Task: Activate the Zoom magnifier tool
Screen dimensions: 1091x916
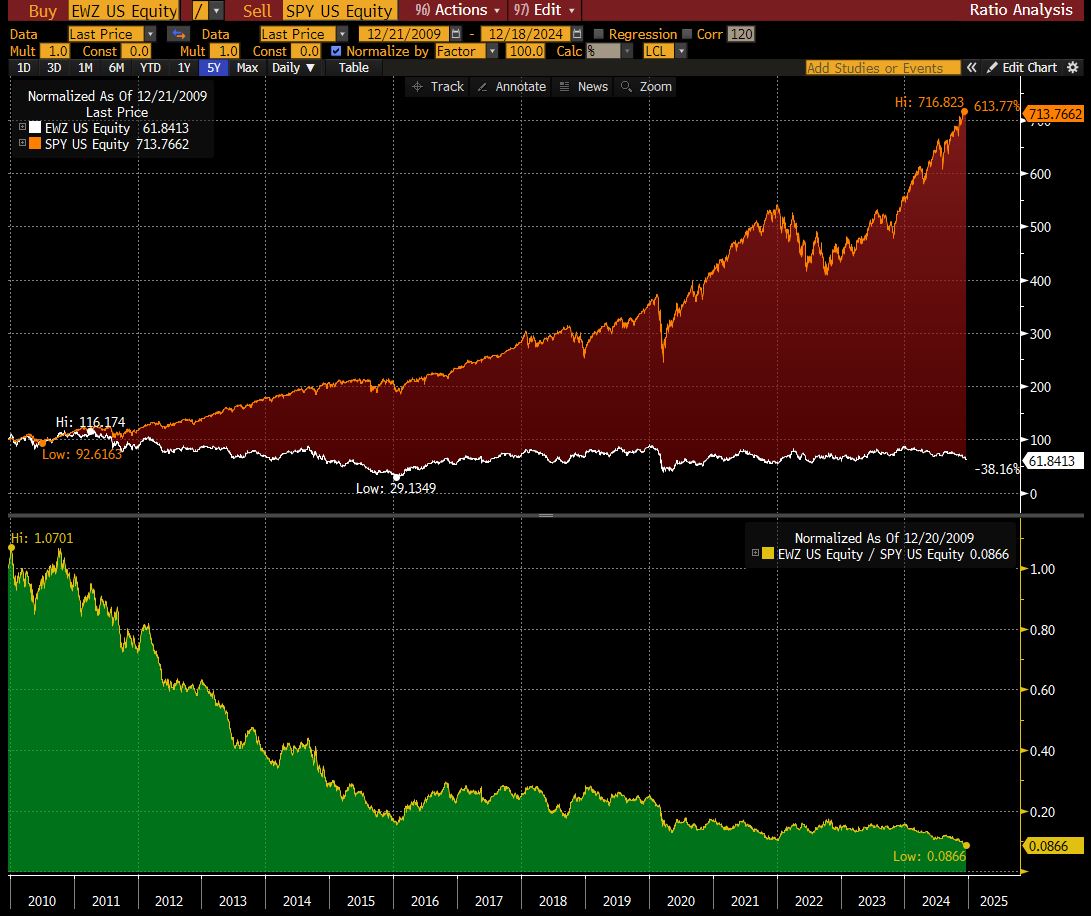Action: coord(646,87)
